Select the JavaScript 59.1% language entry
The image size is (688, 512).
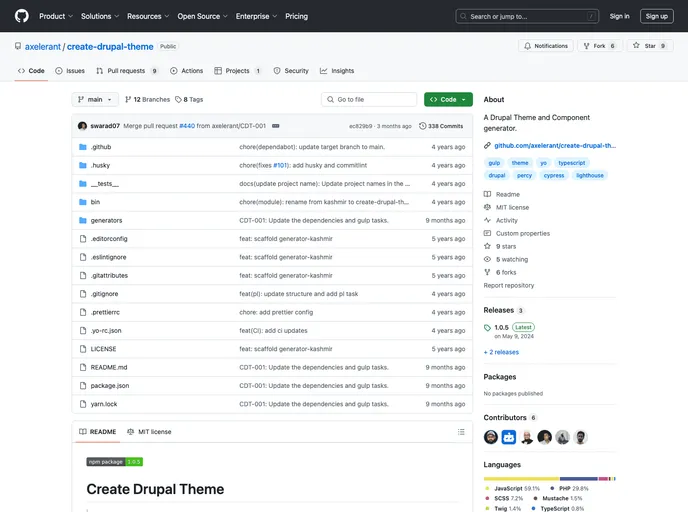pos(512,488)
